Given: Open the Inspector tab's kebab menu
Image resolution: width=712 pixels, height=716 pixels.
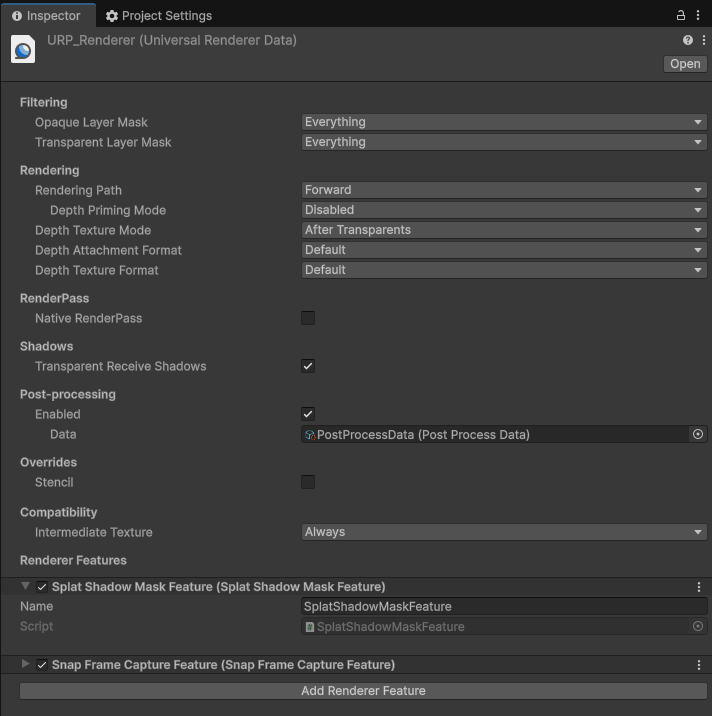Looking at the screenshot, I should (x=698, y=16).
